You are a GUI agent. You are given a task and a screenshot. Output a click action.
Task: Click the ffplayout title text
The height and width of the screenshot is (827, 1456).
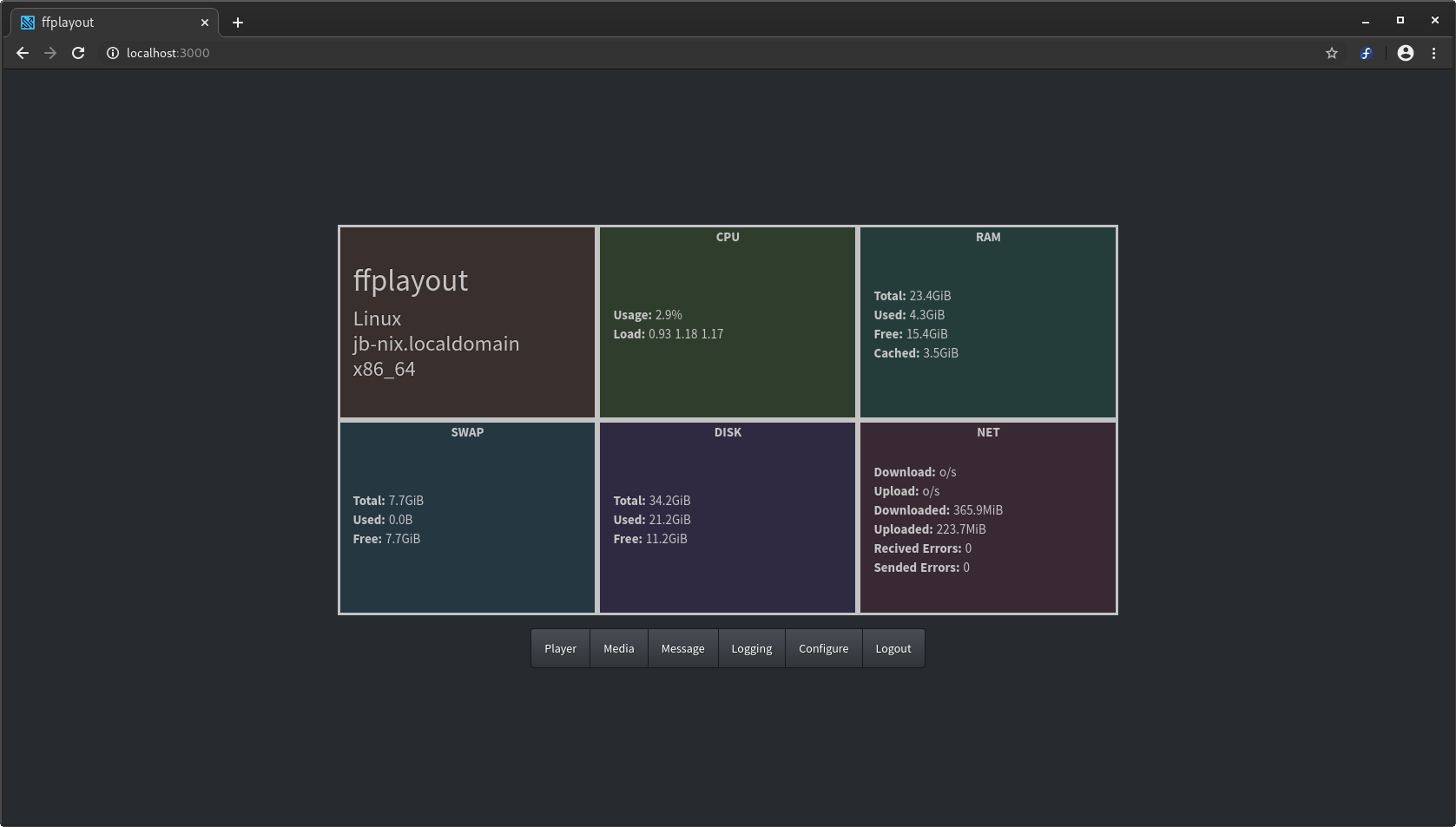pyautogui.click(x=411, y=280)
